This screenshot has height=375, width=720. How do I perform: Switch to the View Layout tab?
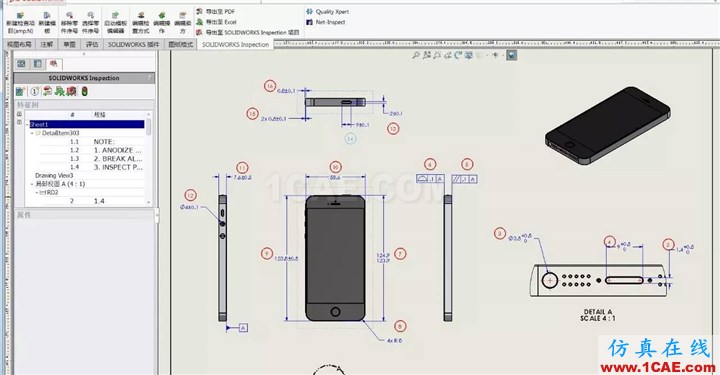[19, 45]
